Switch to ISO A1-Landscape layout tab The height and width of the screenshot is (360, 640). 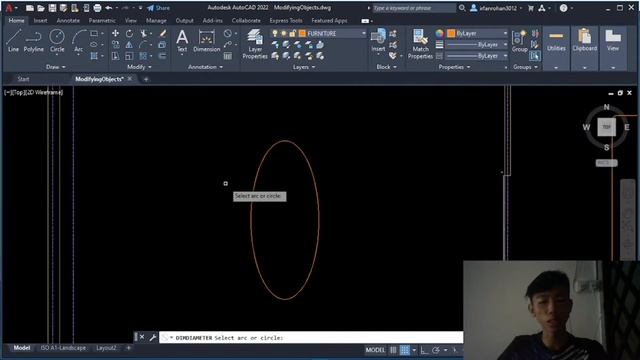click(63, 348)
